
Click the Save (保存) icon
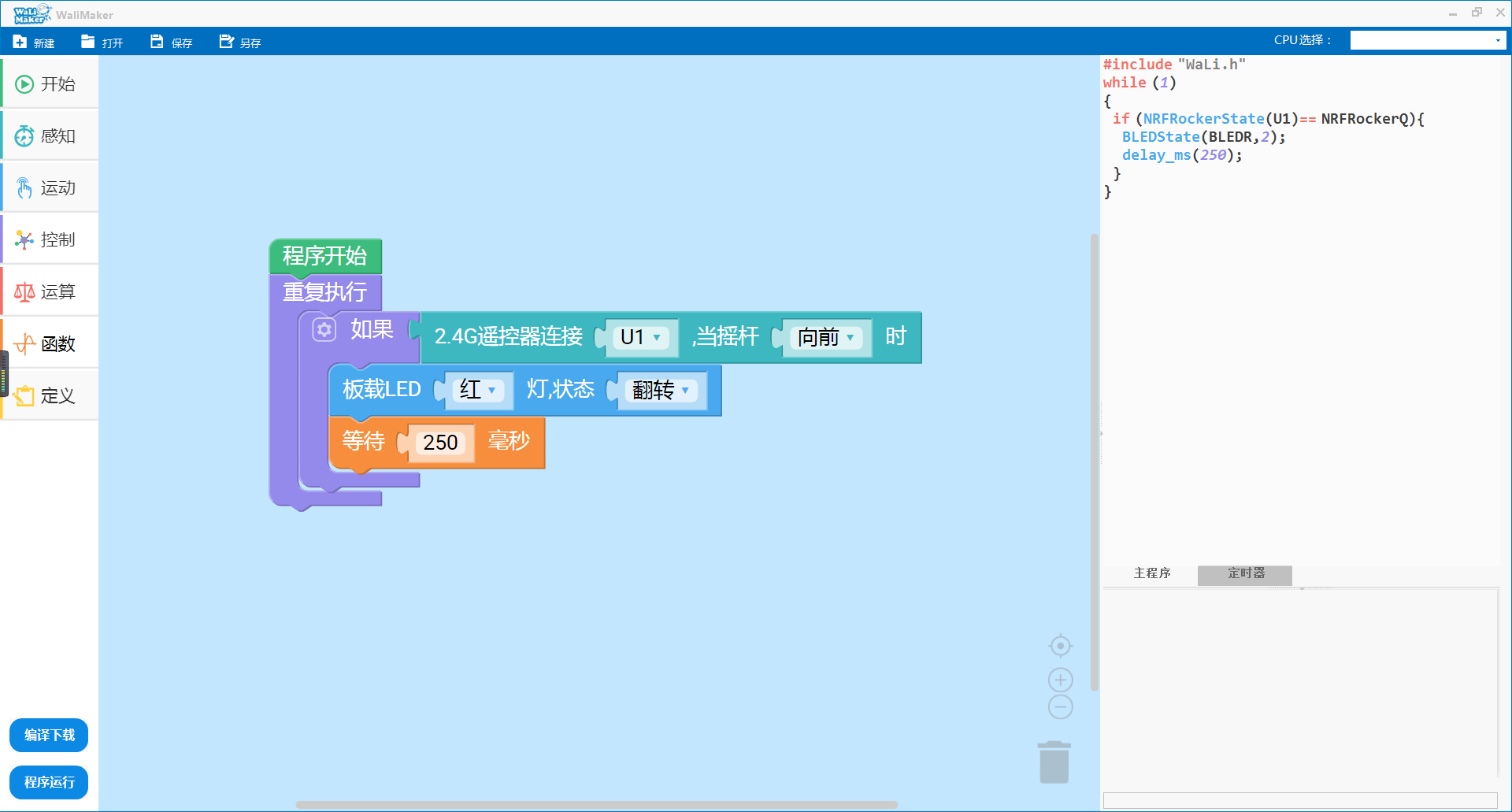click(157, 42)
